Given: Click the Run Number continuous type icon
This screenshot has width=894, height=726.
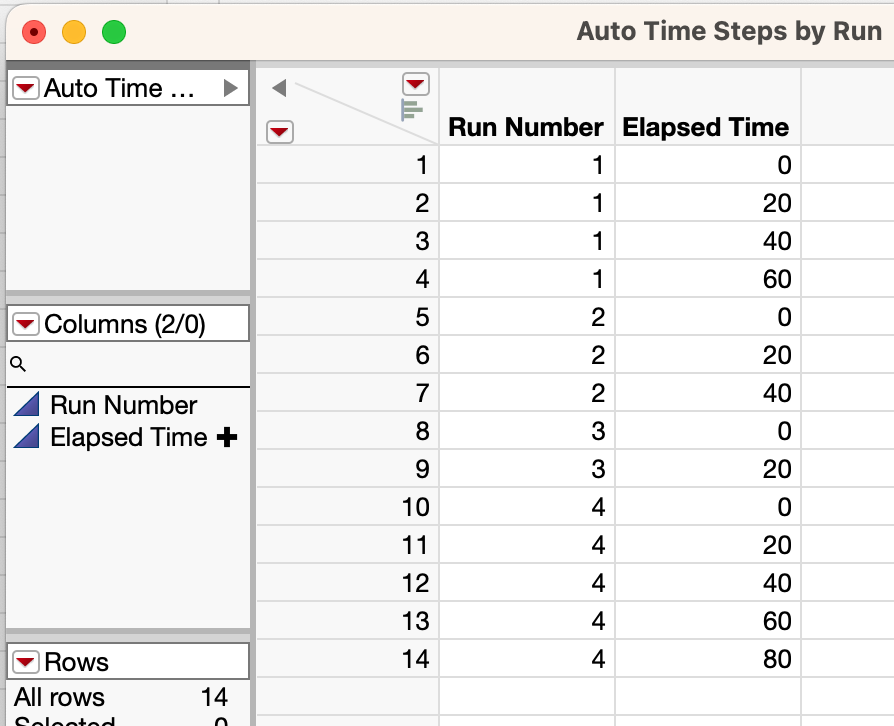Looking at the screenshot, I should point(27,405).
